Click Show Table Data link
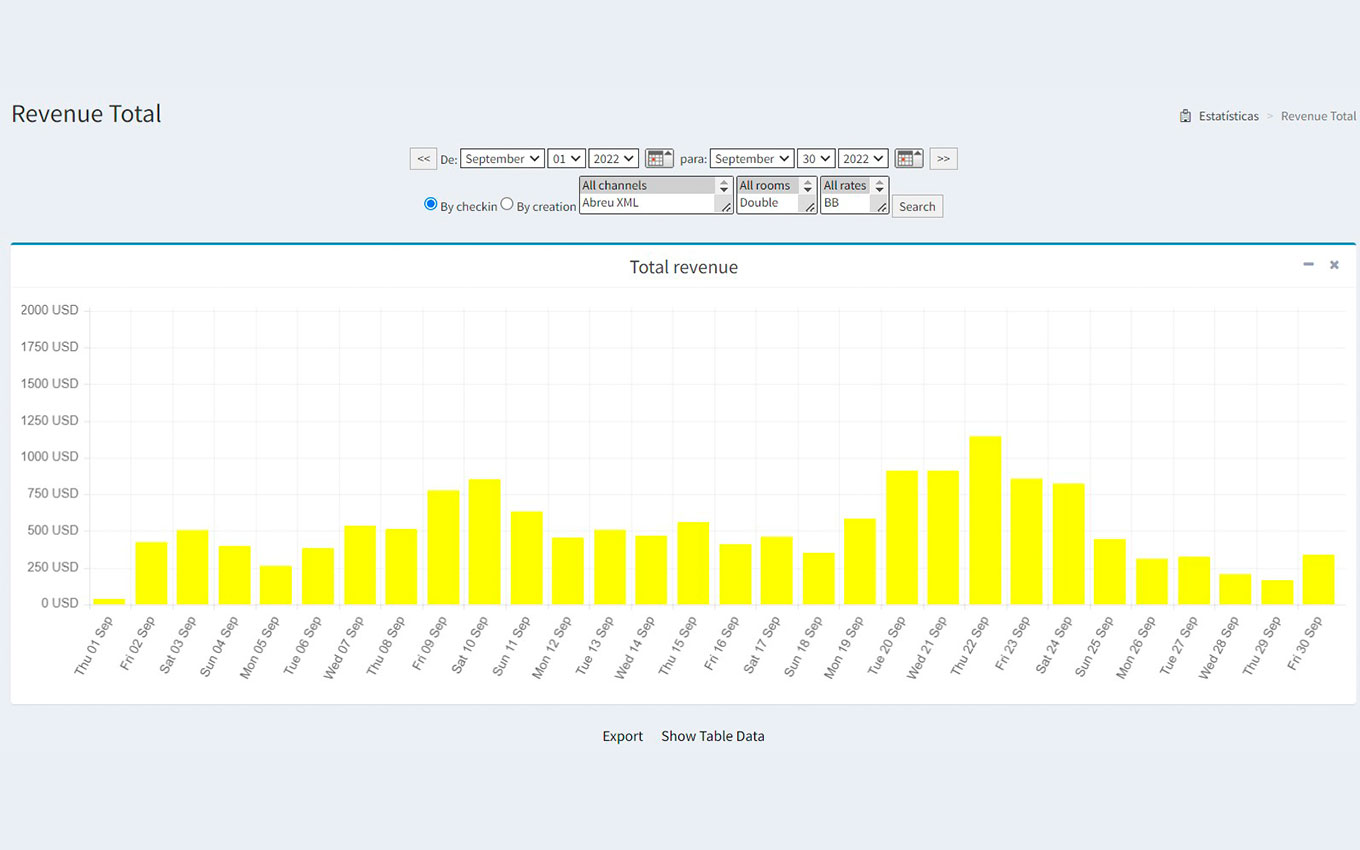 (x=712, y=736)
